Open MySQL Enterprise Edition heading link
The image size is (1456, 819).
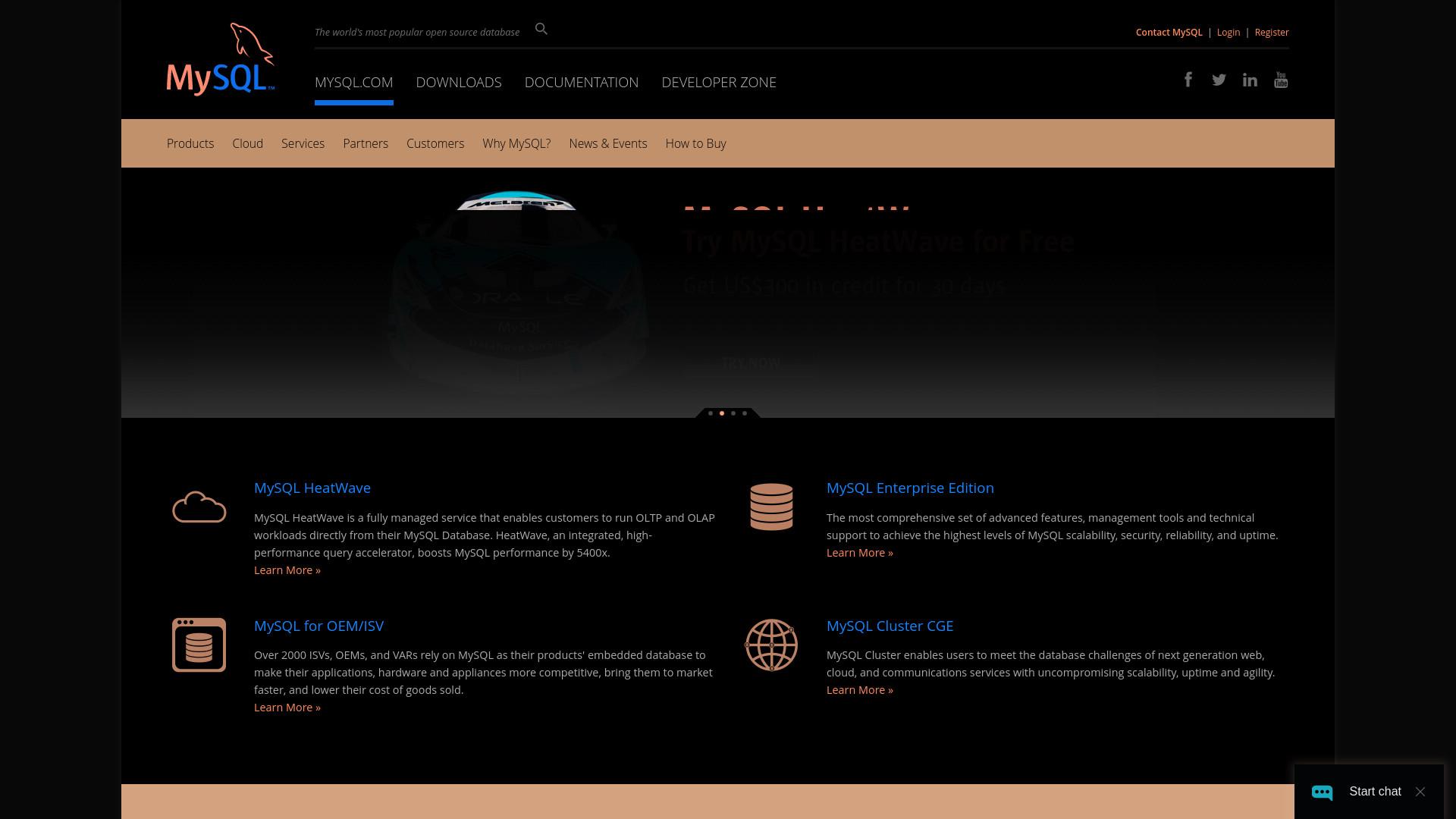coord(910,488)
